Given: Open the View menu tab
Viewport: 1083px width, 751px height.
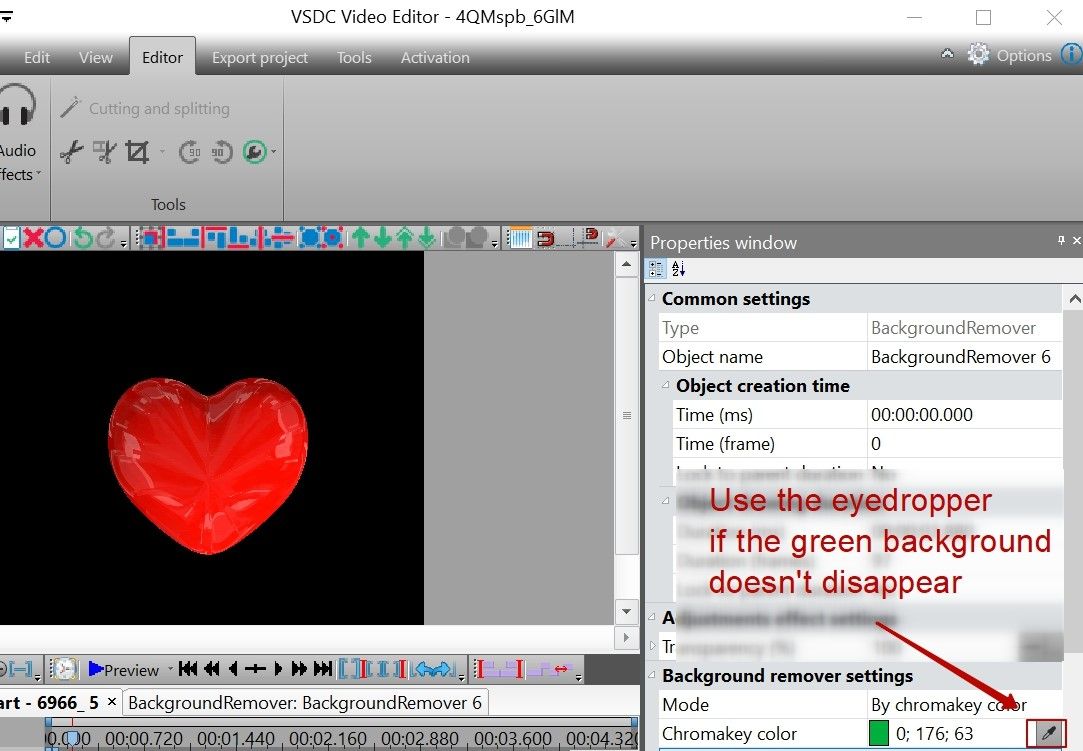Looking at the screenshot, I should (95, 57).
